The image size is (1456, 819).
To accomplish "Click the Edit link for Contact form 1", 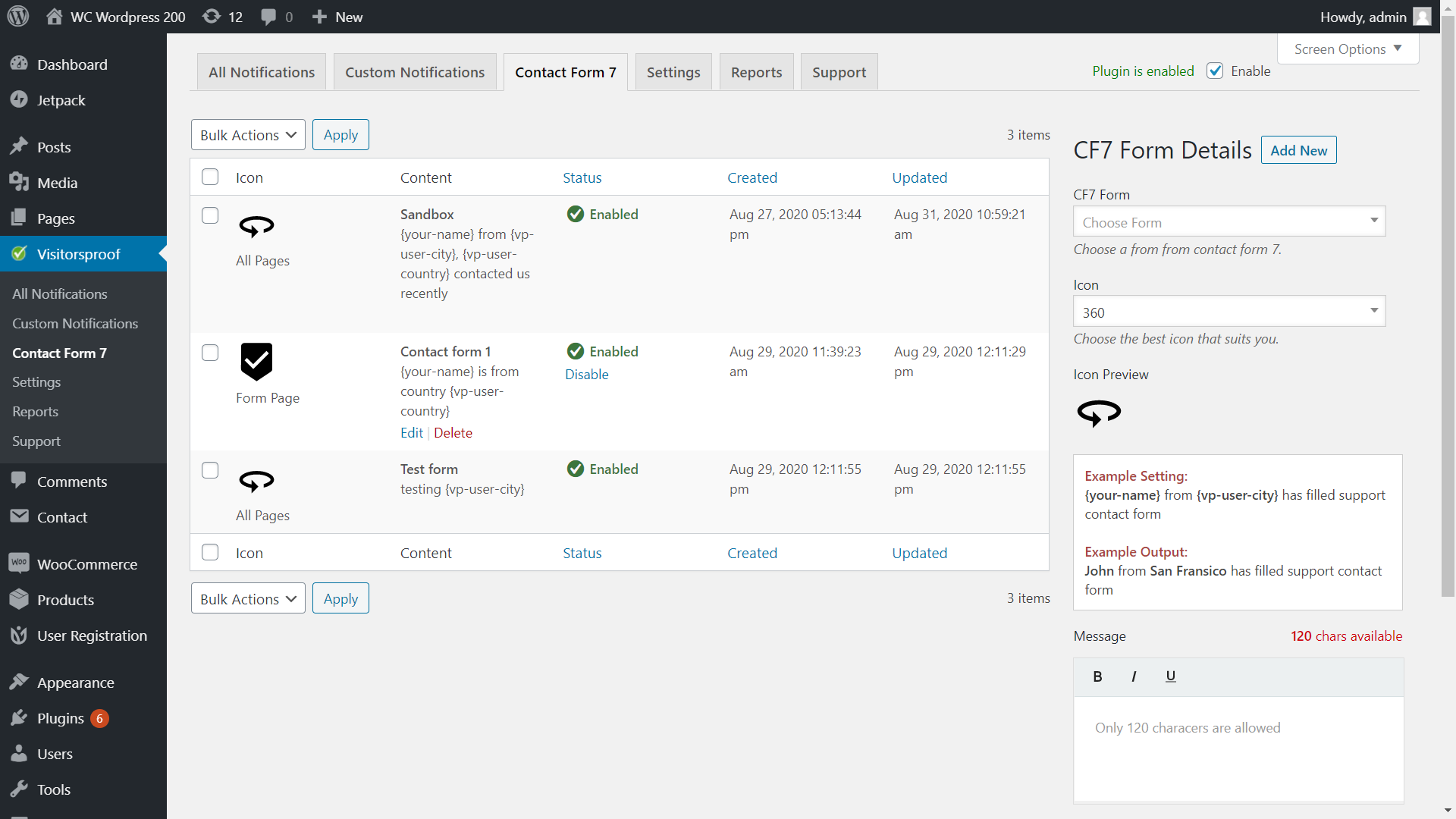I will [412, 433].
